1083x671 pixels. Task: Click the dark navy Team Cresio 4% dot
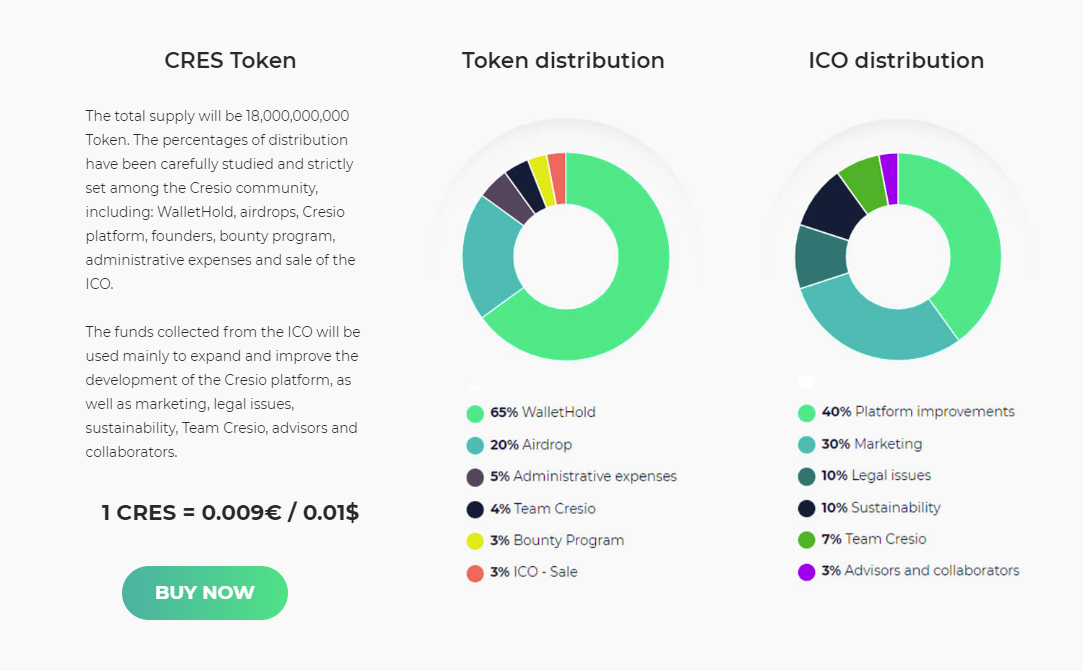[x=475, y=510]
